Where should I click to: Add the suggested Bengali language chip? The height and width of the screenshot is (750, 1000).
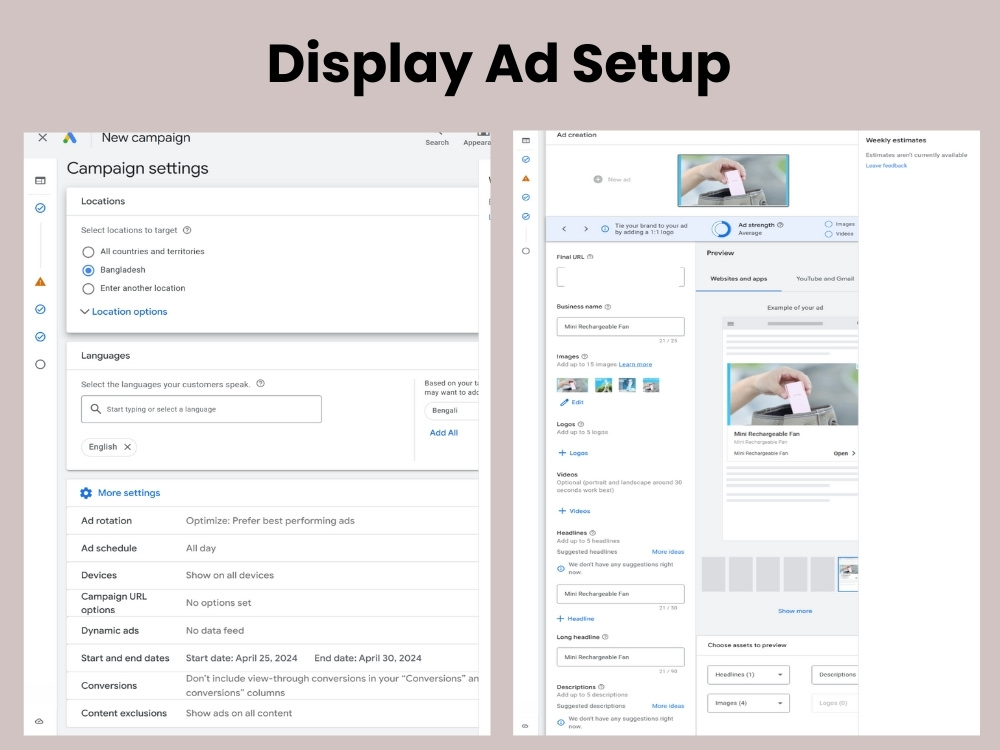pyautogui.click(x=450, y=411)
